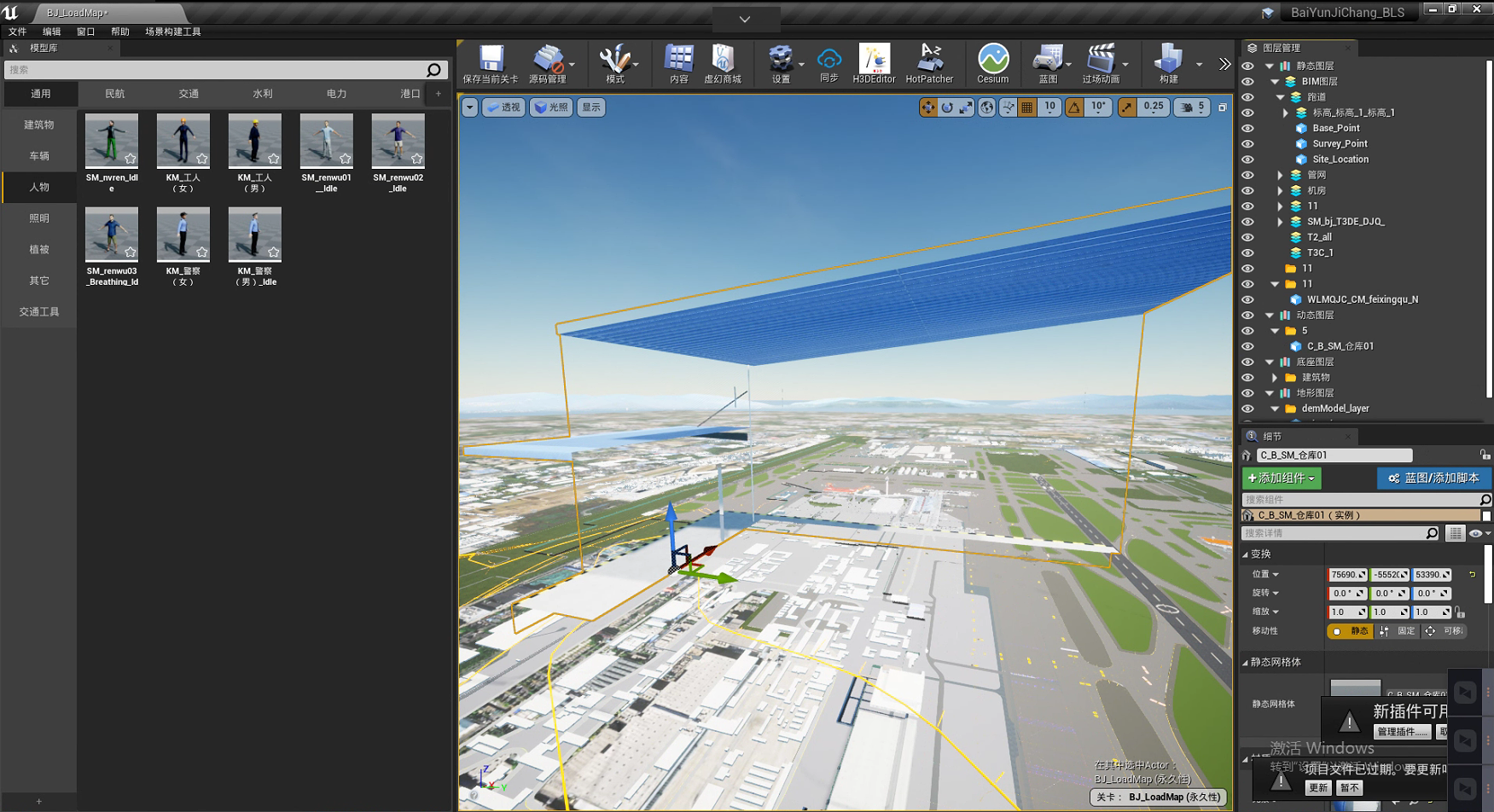Click the 同步 cloud sync icon
The width and height of the screenshot is (1494, 812).
[x=828, y=60]
